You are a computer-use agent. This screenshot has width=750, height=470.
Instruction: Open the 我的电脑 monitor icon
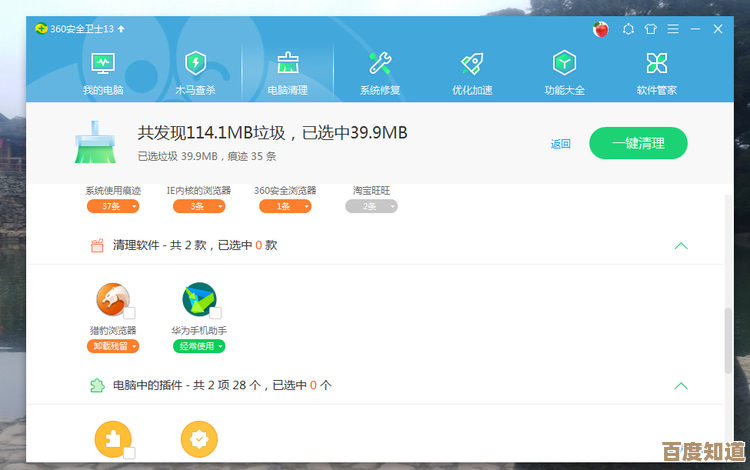[x=102, y=64]
